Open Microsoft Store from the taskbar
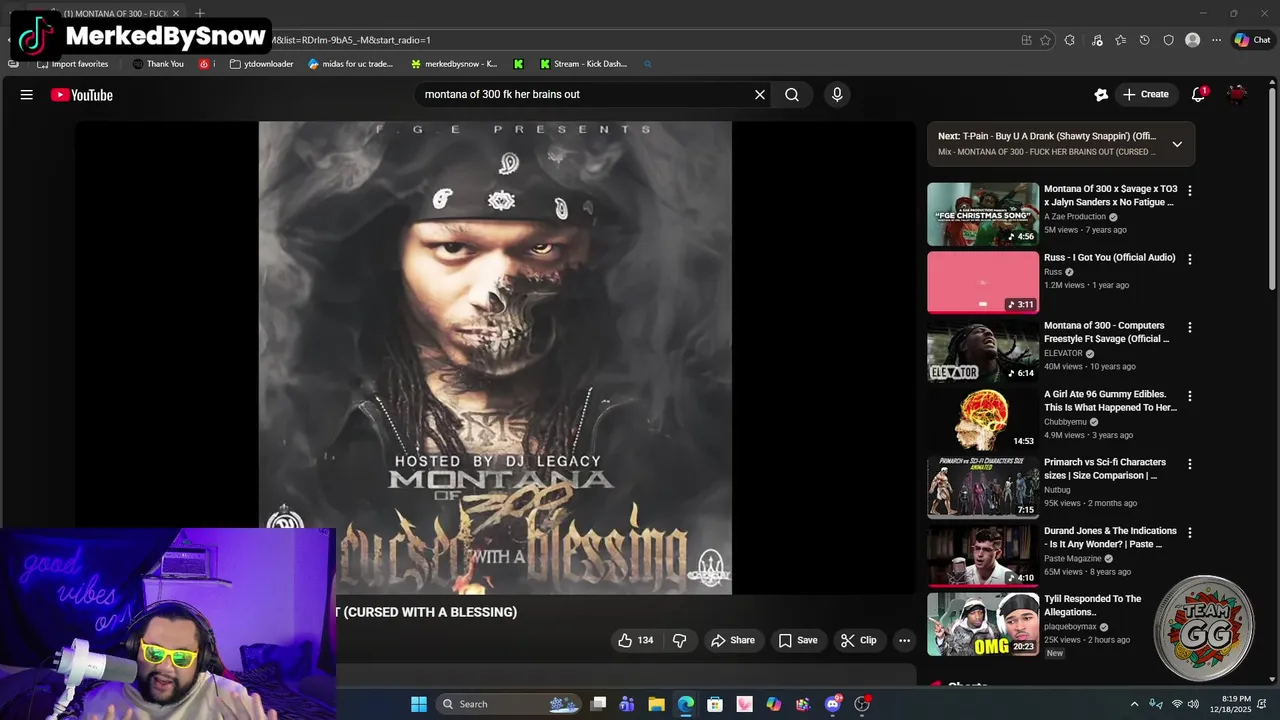Screen dimensions: 1280x720 point(715,704)
